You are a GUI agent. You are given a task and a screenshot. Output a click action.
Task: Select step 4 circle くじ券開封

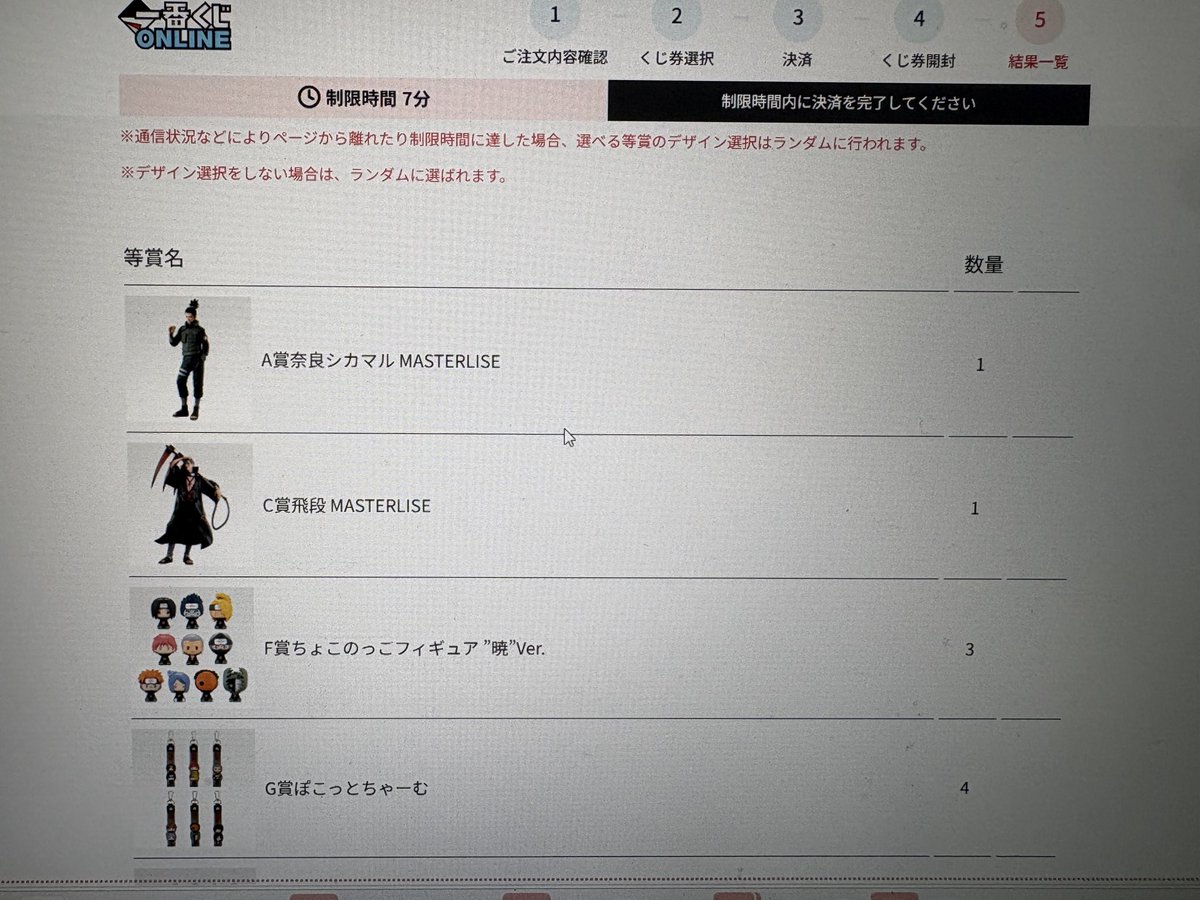918,19
